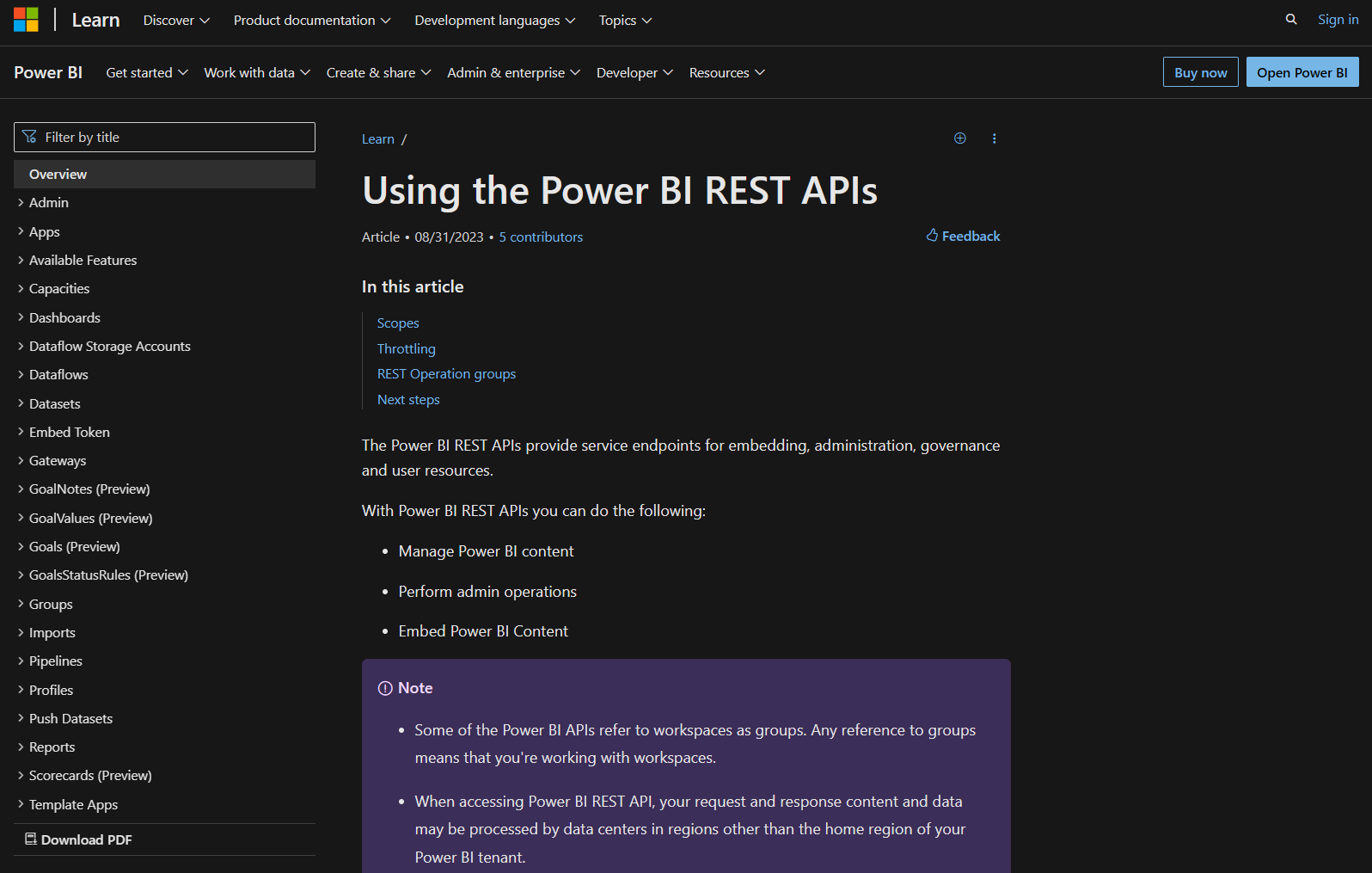The image size is (1372, 873).
Task: Click the Using the Power BI REST APIs heading
Action: coord(620,190)
